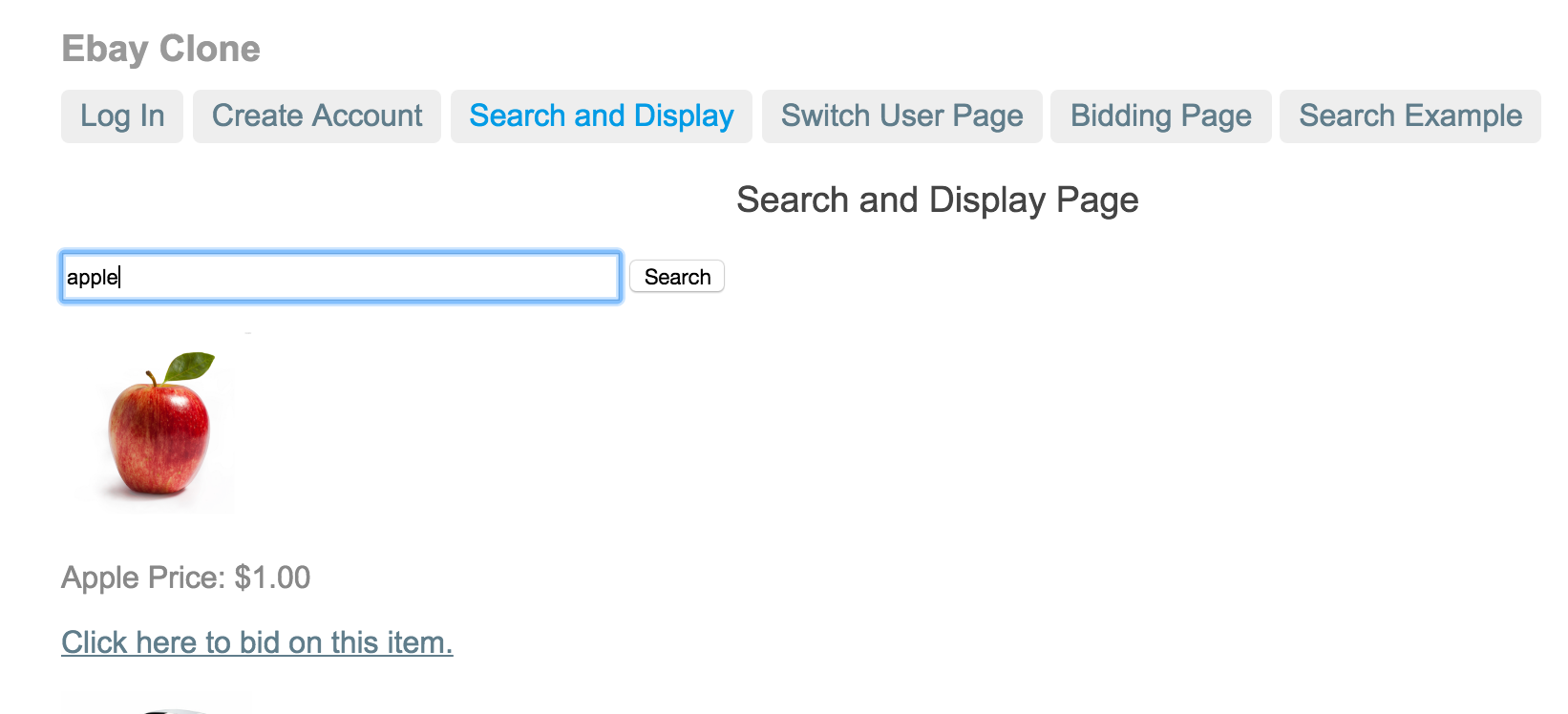Screen dimensions: 1568x714
Task: Click the 'Search and Display Page' heading
Action: pos(937,200)
